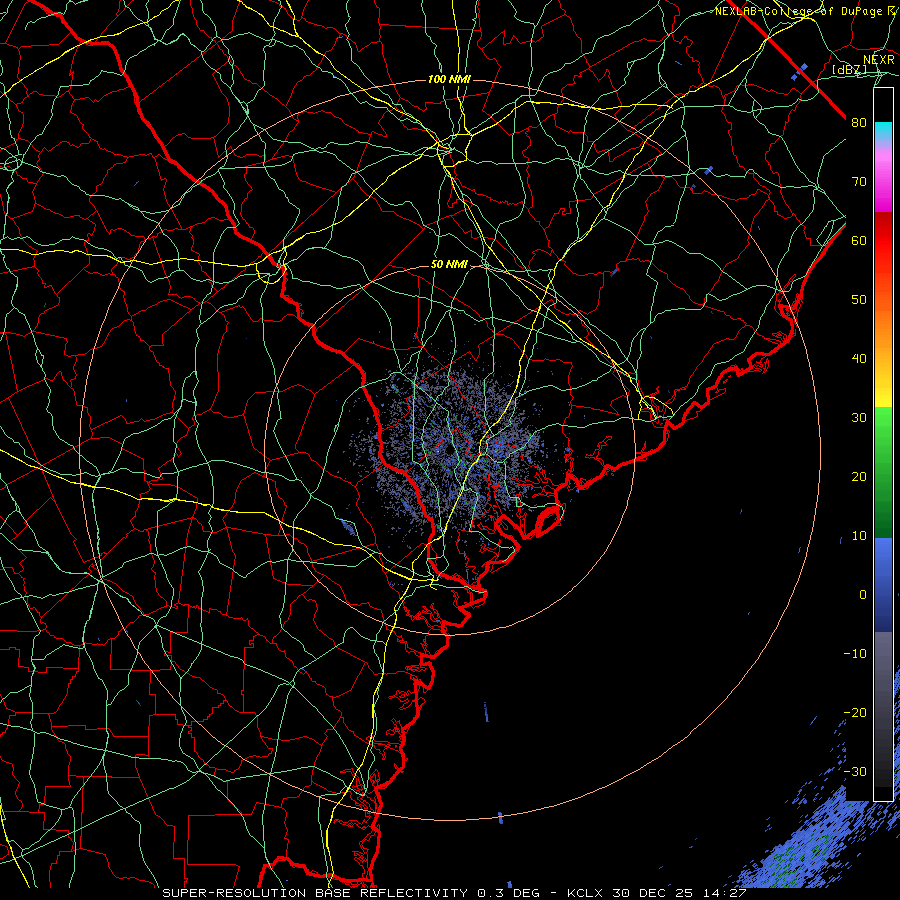Click the "50 NMI" range ring label
Image resolution: width=900 pixels, height=900 pixels.
pos(449,265)
